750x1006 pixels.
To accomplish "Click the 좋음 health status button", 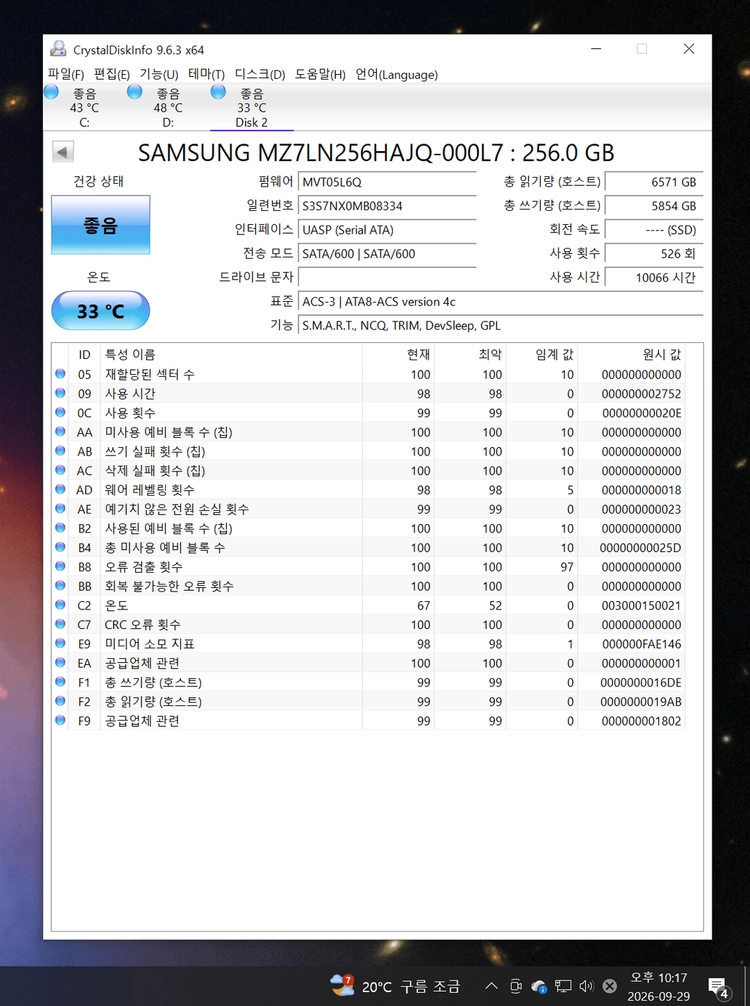I will click(x=101, y=225).
